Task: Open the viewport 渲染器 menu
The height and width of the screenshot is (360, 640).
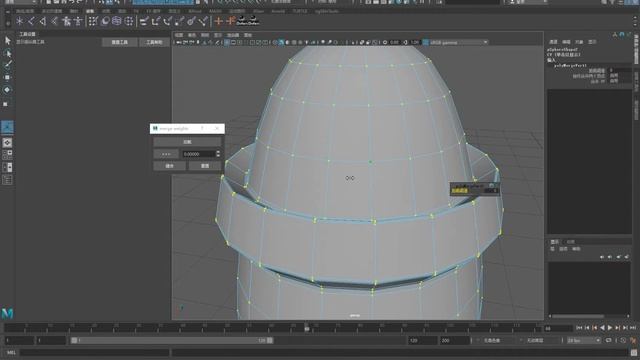Action: [x=233, y=35]
